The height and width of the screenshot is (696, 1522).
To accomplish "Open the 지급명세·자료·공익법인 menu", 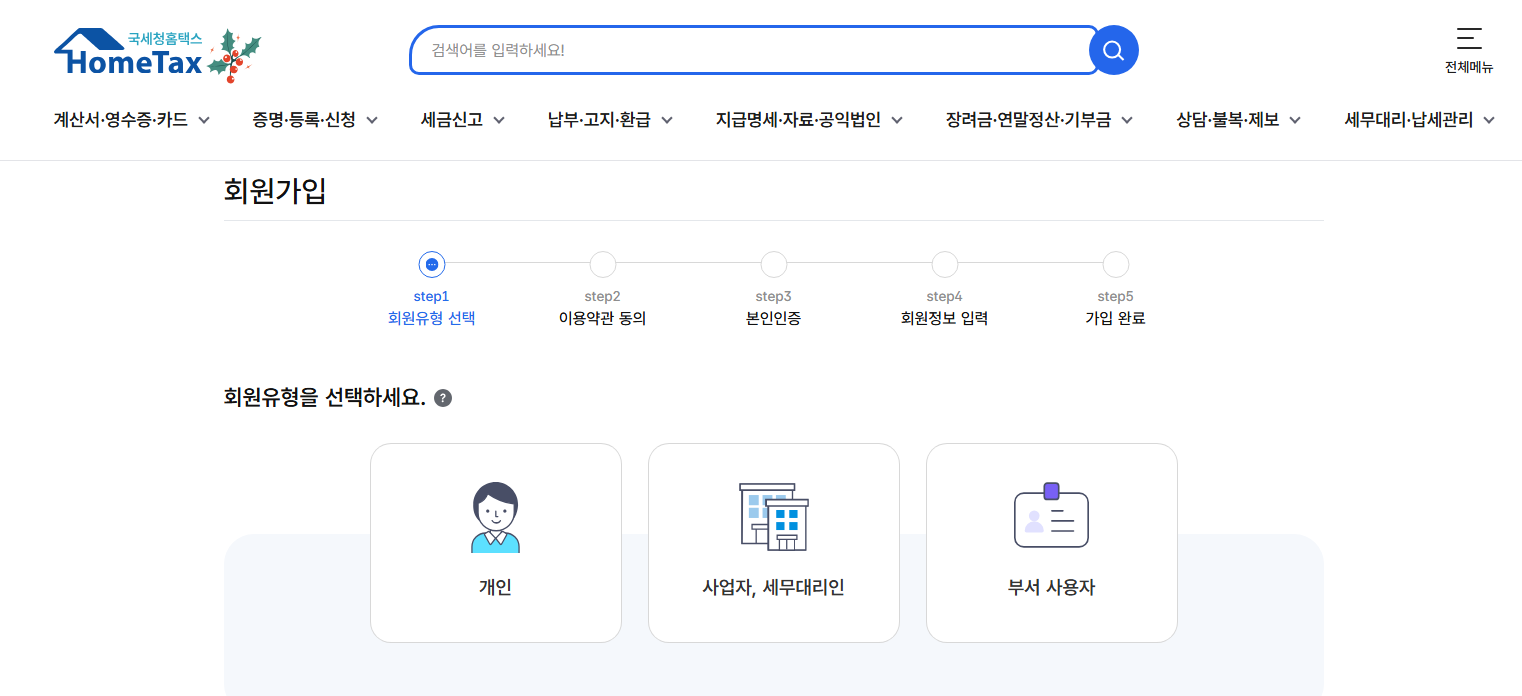I will [798, 120].
